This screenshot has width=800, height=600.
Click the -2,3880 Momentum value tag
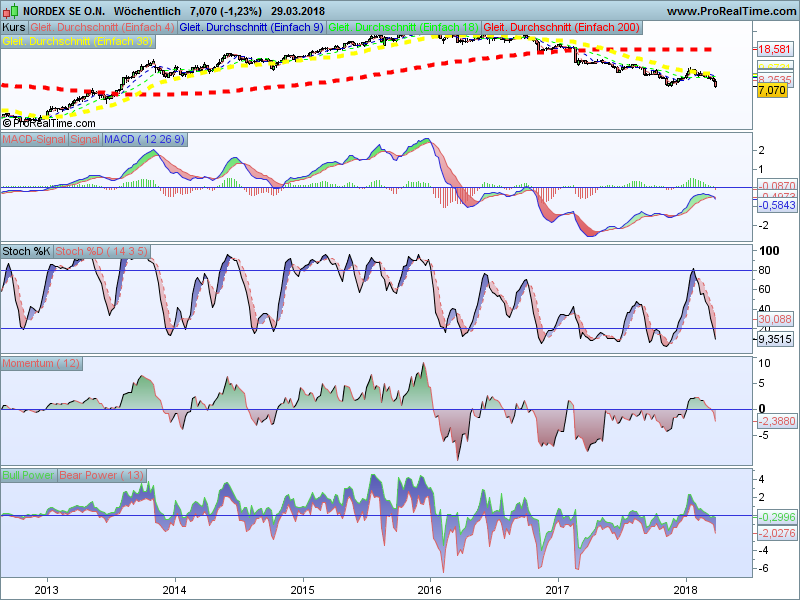coord(776,421)
